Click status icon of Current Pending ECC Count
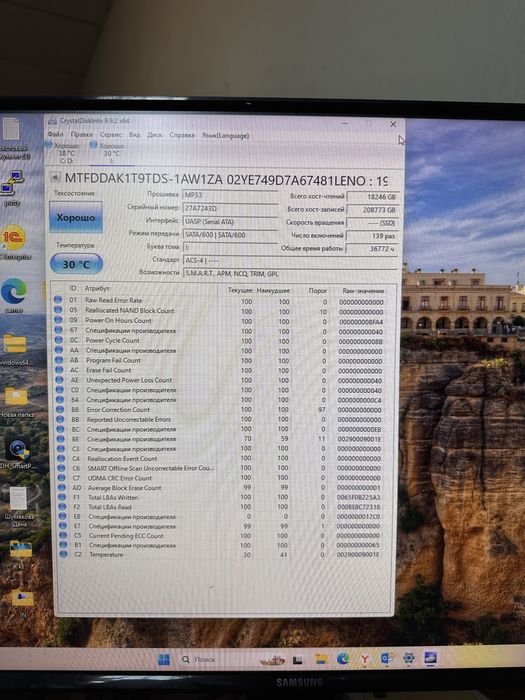525x700 pixels. click(x=63, y=535)
